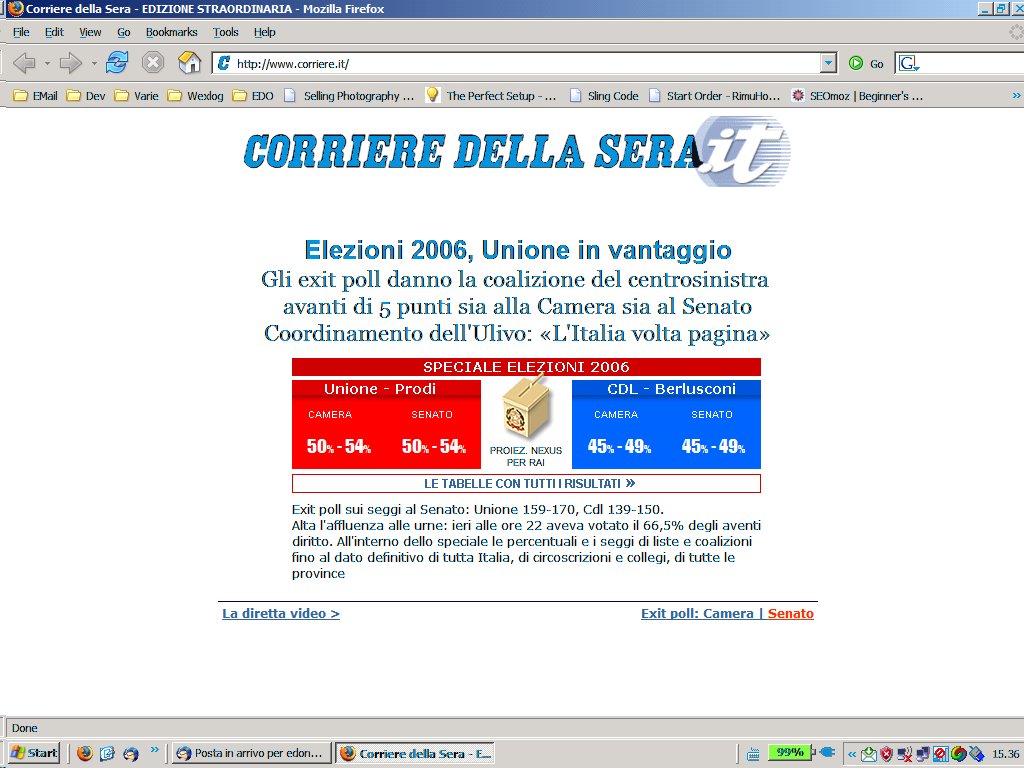
Task: Click the Back navigation arrow
Action: click(x=25, y=63)
